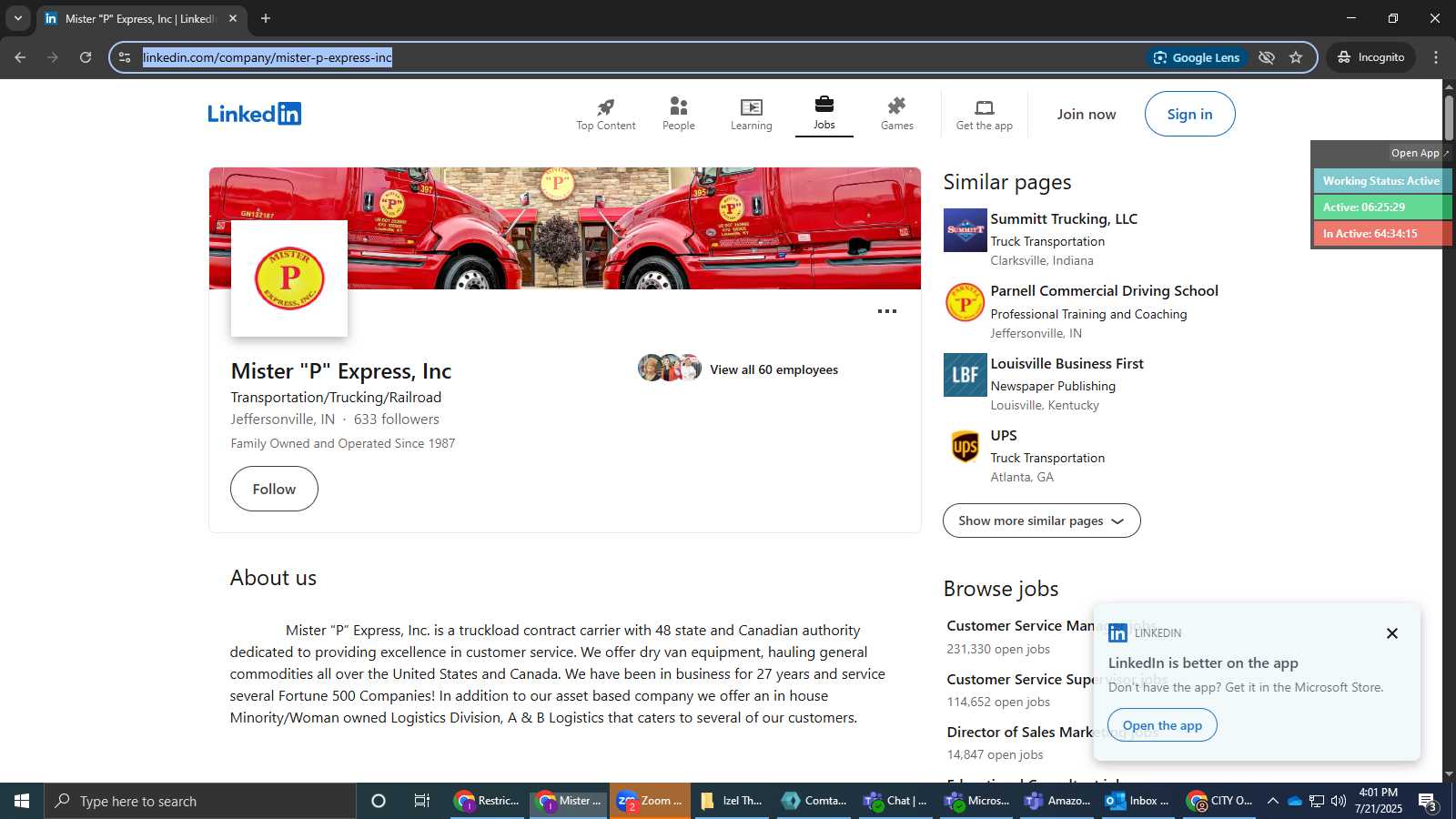Viewport: 1456px width, 819px height.
Task: Switch to Chat Teams taskbar item
Action: click(x=895, y=801)
